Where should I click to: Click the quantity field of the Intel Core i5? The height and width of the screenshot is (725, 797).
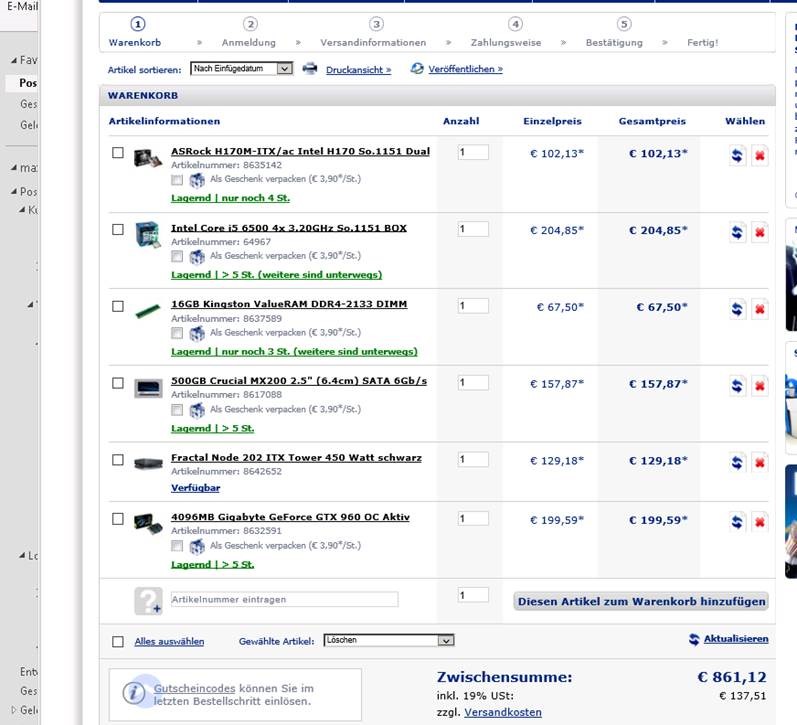pos(473,229)
